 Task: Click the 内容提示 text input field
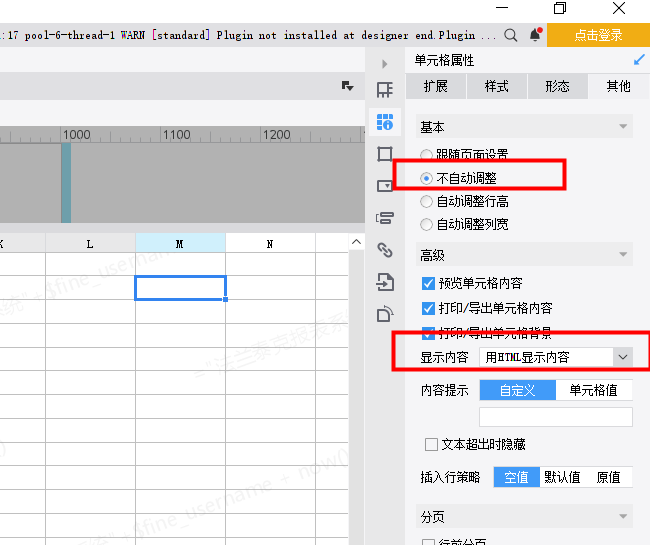(556, 417)
